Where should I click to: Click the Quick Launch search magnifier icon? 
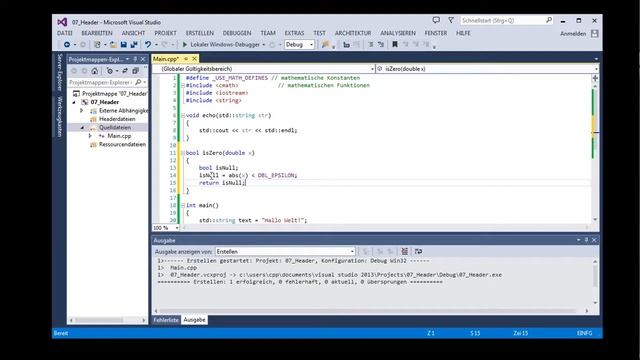(x=549, y=20)
